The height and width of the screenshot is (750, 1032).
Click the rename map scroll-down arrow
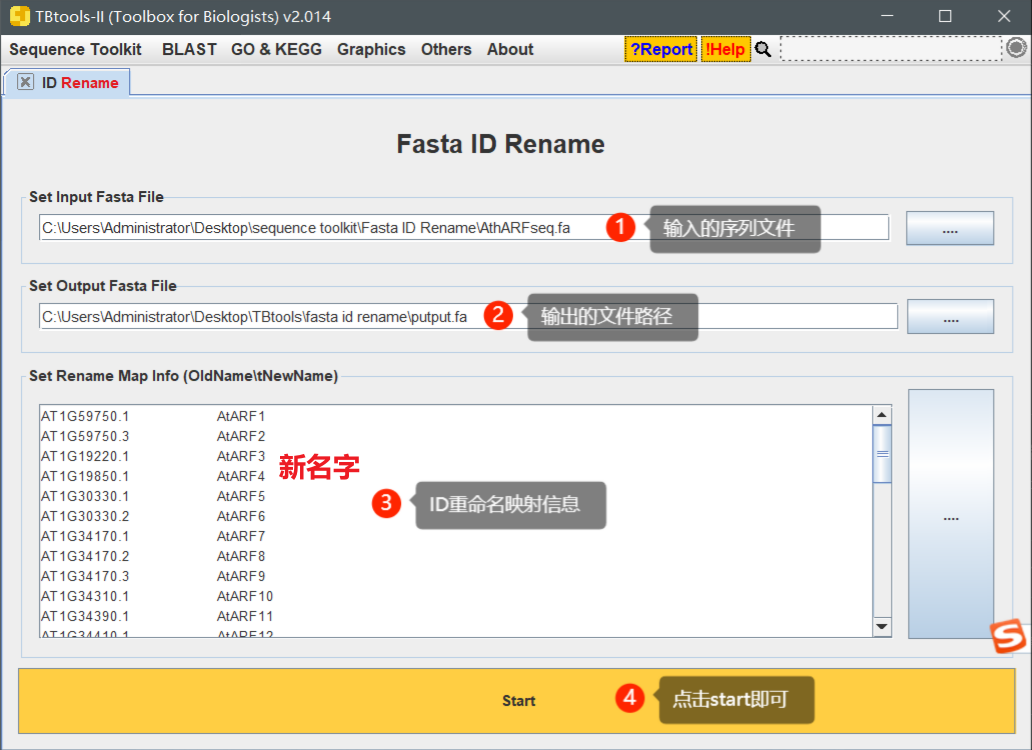click(882, 626)
